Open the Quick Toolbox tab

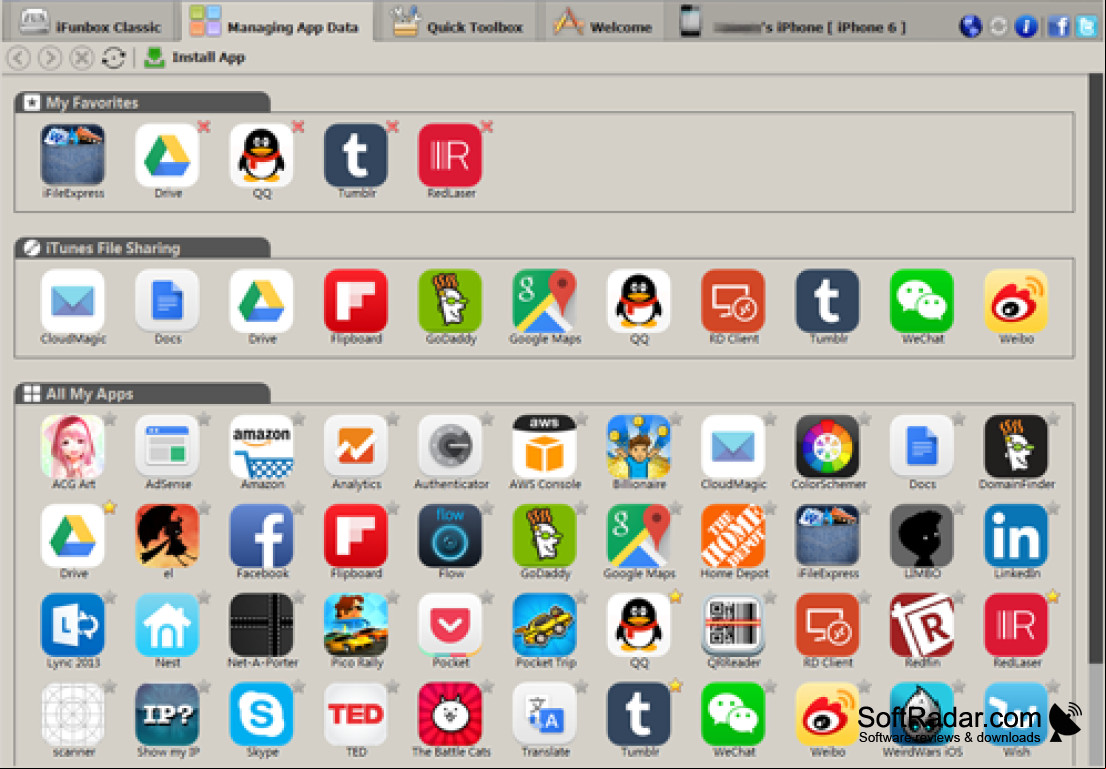(458, 22)
